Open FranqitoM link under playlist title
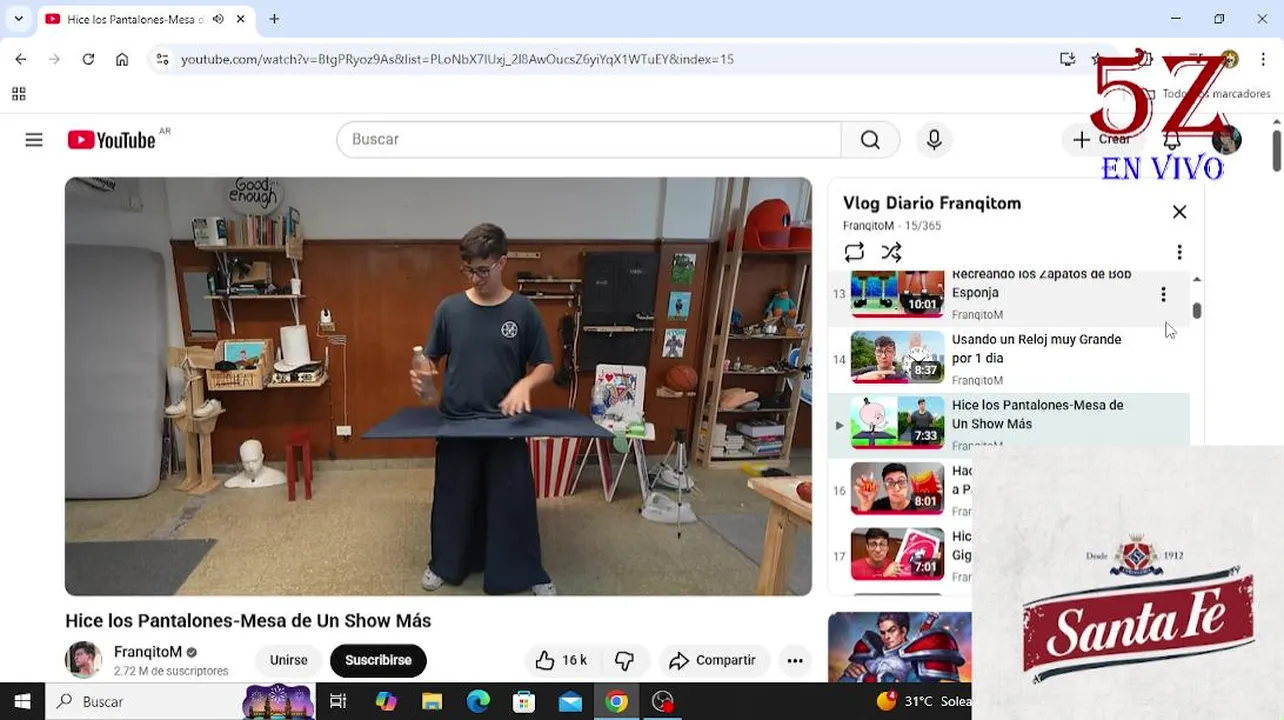 (868, 226)
